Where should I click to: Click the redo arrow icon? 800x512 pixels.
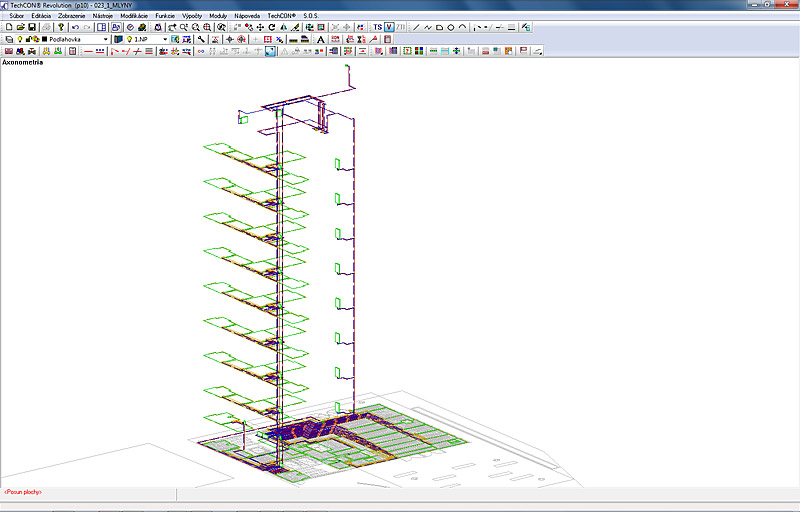pyautogui.click(x=87, y=27)
